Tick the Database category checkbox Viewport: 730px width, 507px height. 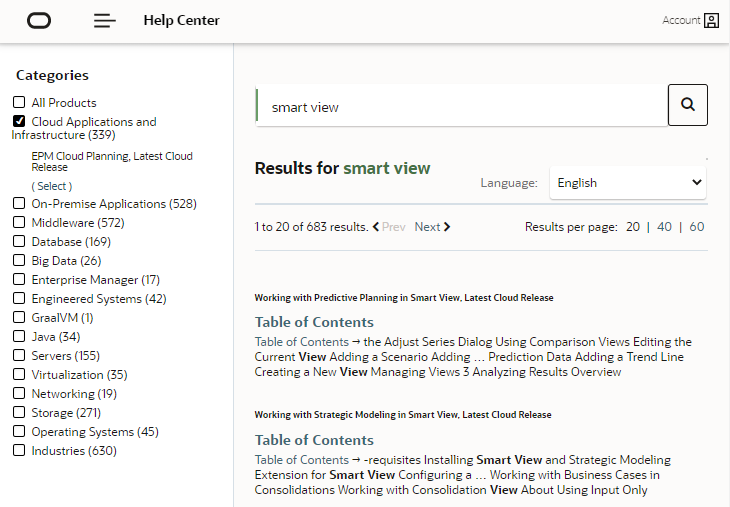[19, 242]
